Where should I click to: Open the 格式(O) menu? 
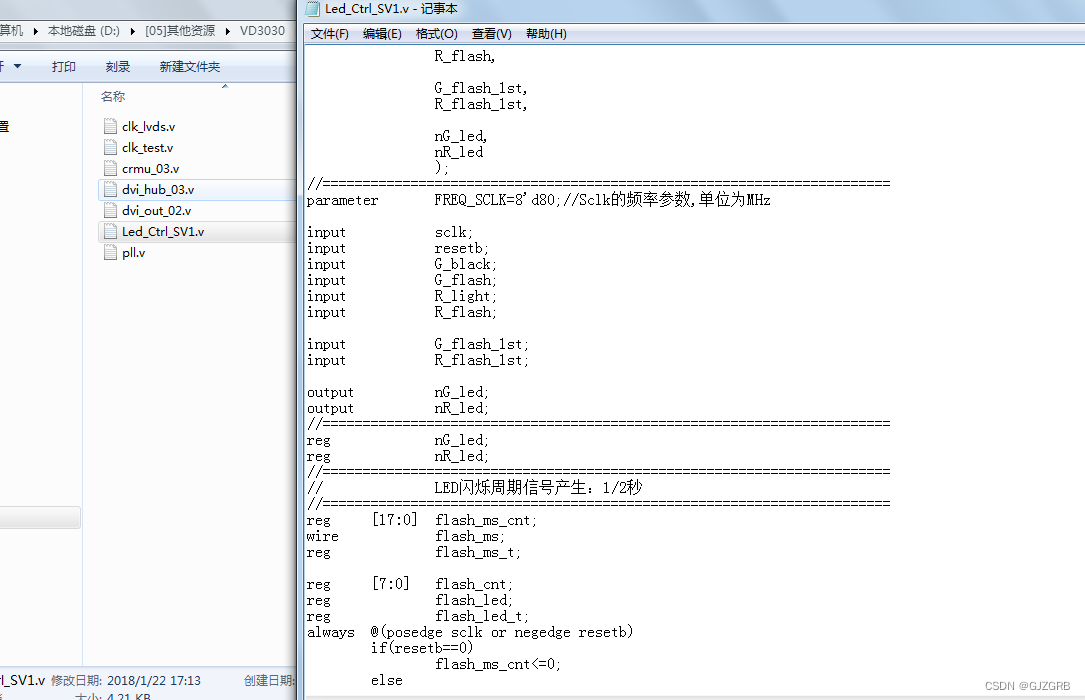tap(436, 33)
